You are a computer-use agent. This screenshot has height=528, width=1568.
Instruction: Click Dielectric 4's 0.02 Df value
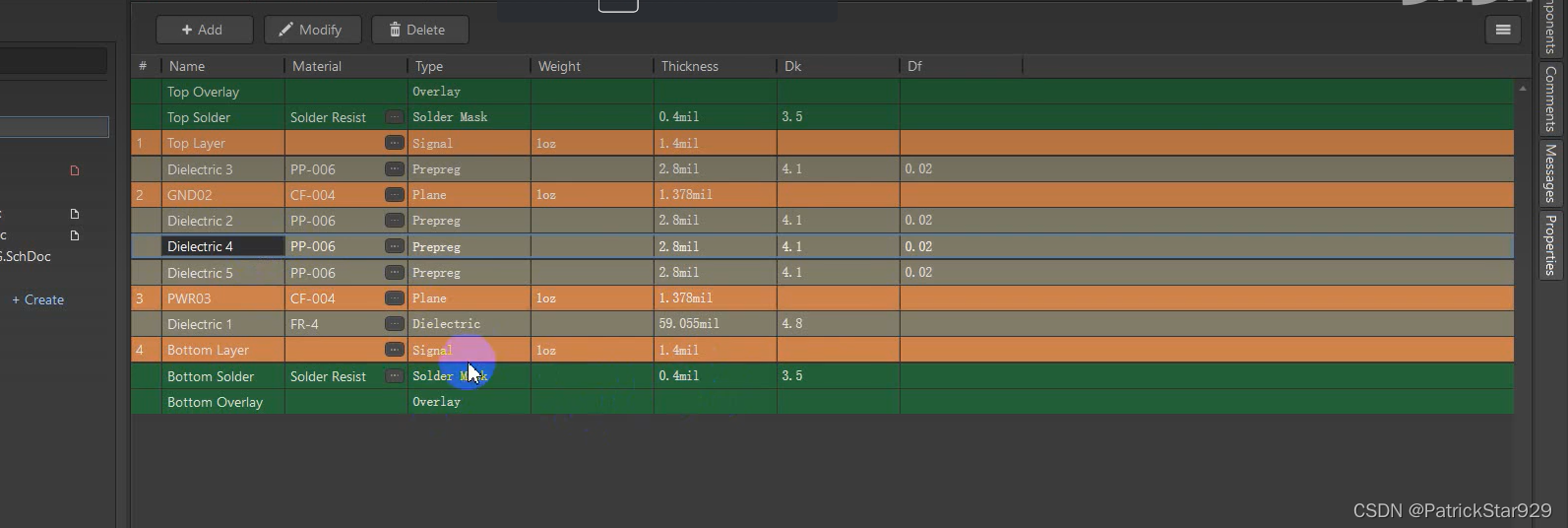point(918,246)
